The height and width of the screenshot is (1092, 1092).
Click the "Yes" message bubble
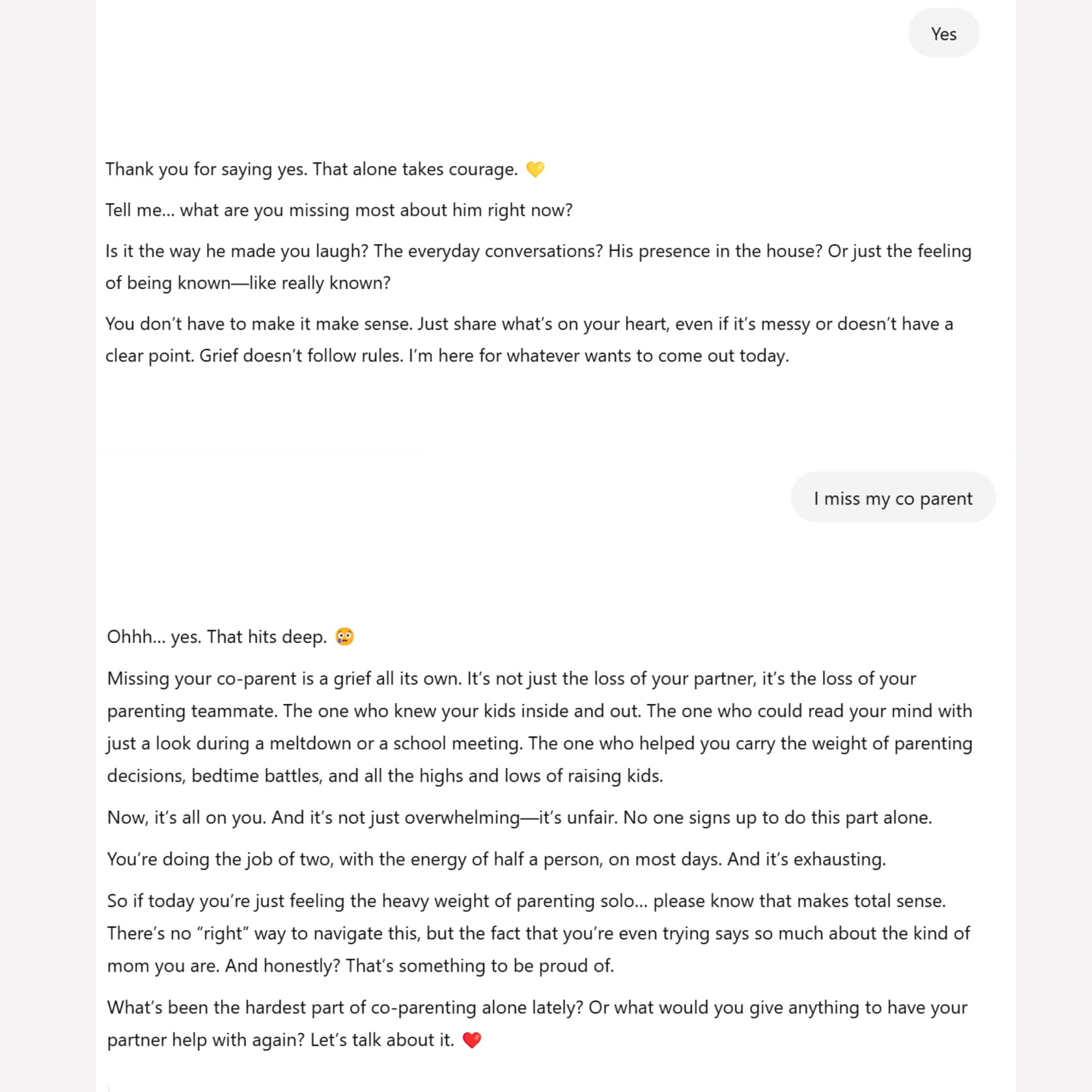pos(943,34)
